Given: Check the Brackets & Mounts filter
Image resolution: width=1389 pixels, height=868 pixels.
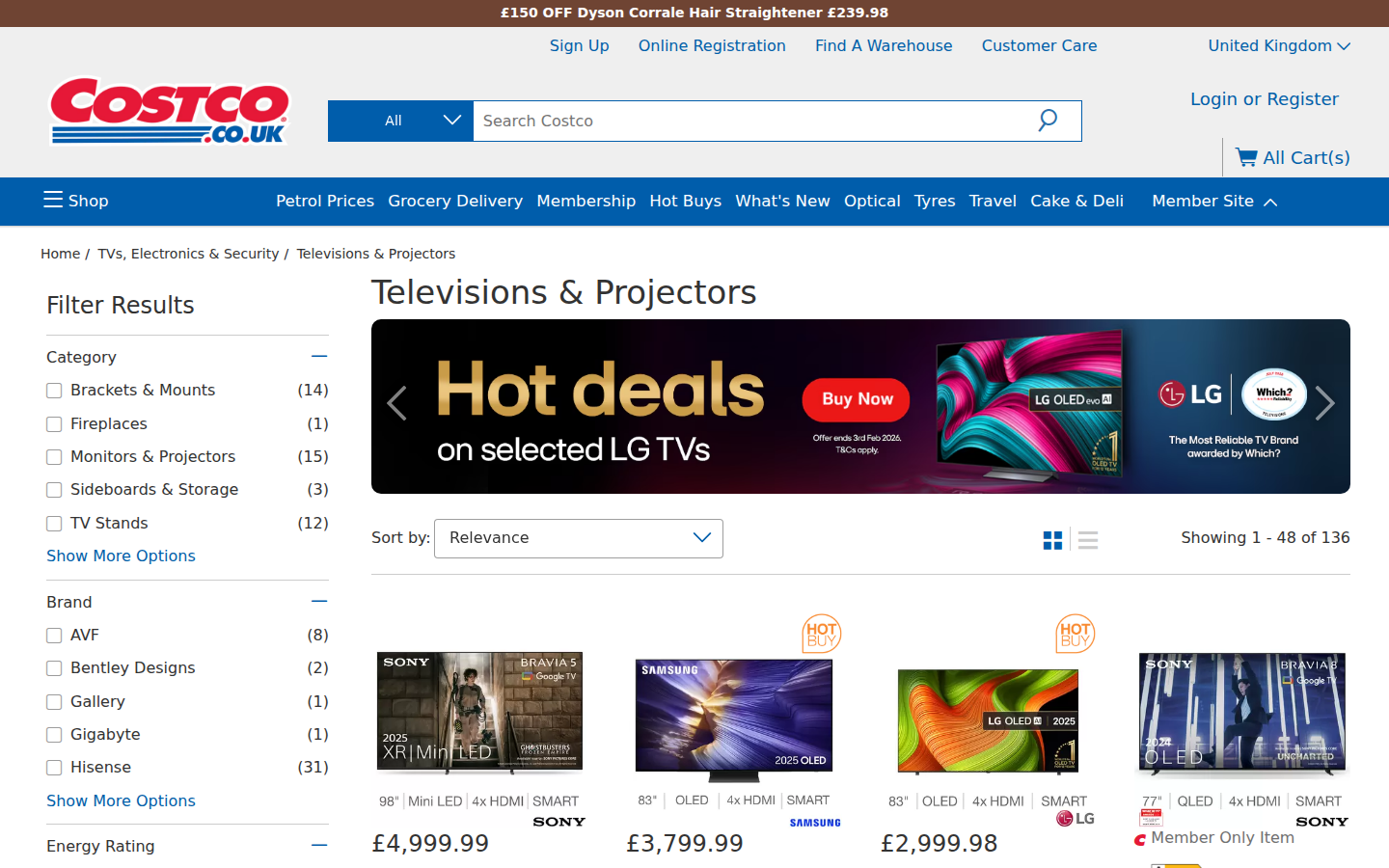Looking at the screenshot, I should [54, 391].
